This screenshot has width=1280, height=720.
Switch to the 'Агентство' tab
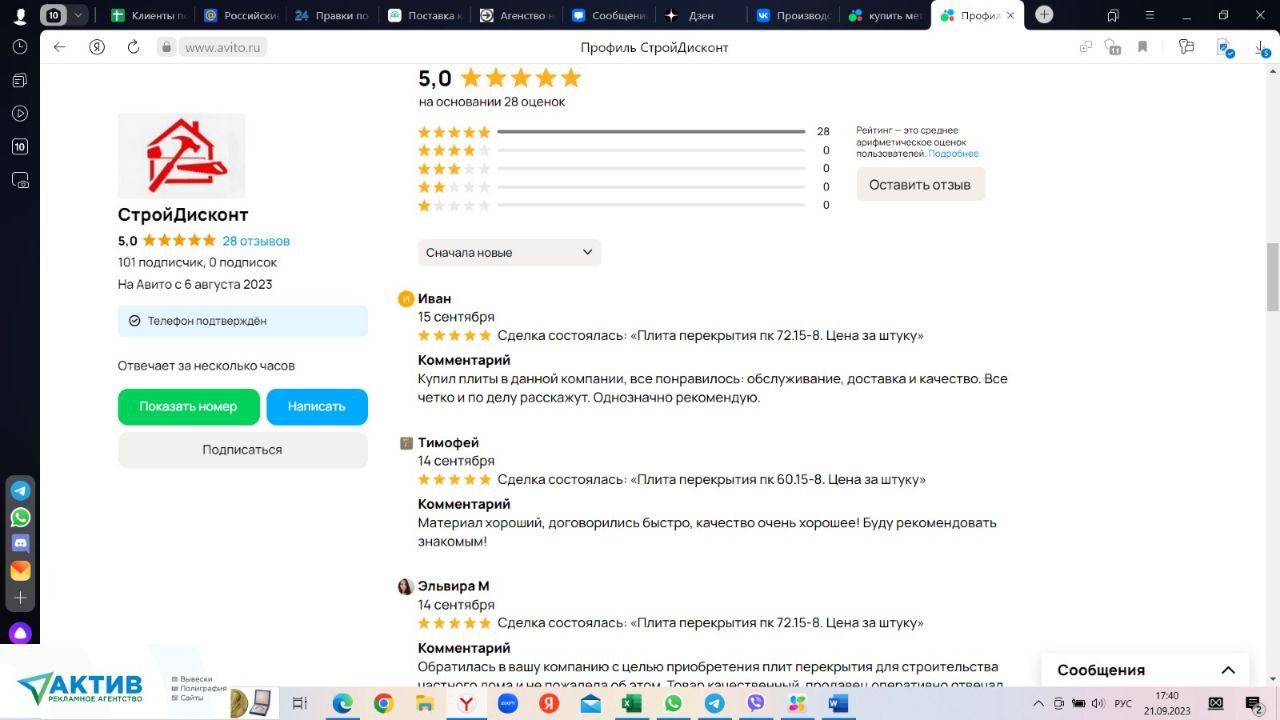[516, 15]
